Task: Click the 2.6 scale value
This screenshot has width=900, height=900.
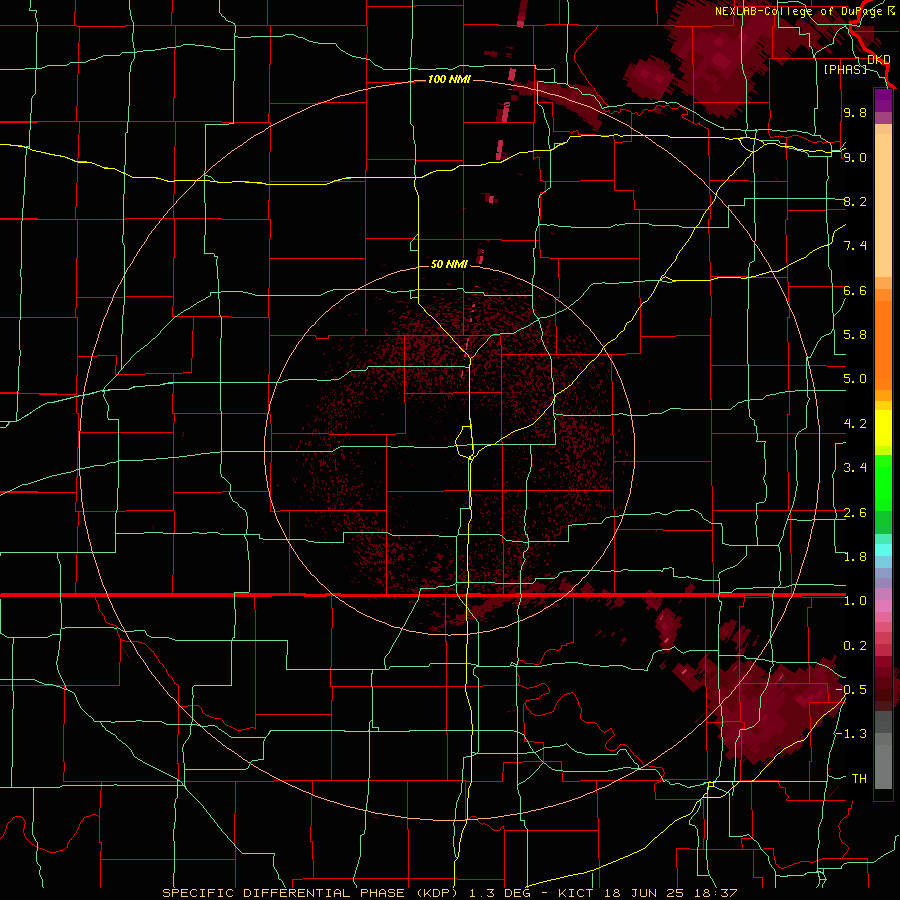Action: click(855, 513)
